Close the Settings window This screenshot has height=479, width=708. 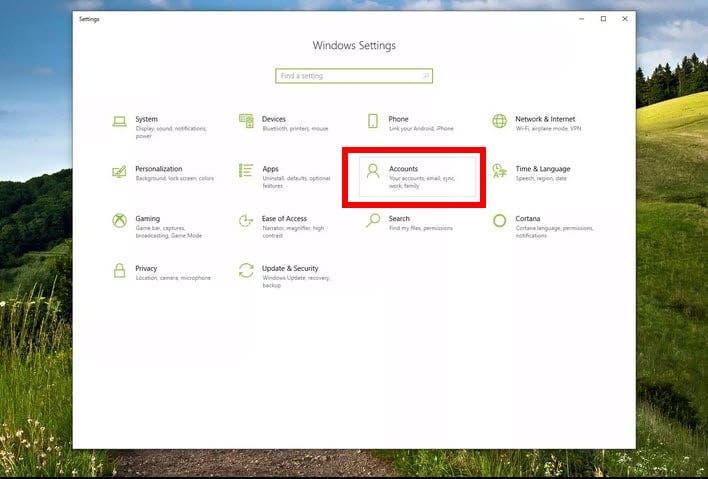point(625,19)
